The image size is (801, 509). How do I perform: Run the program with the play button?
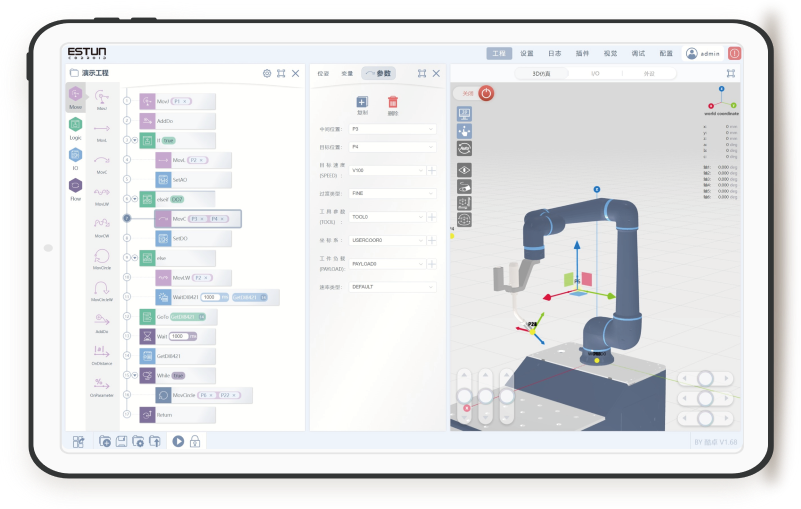pos(178,441)
